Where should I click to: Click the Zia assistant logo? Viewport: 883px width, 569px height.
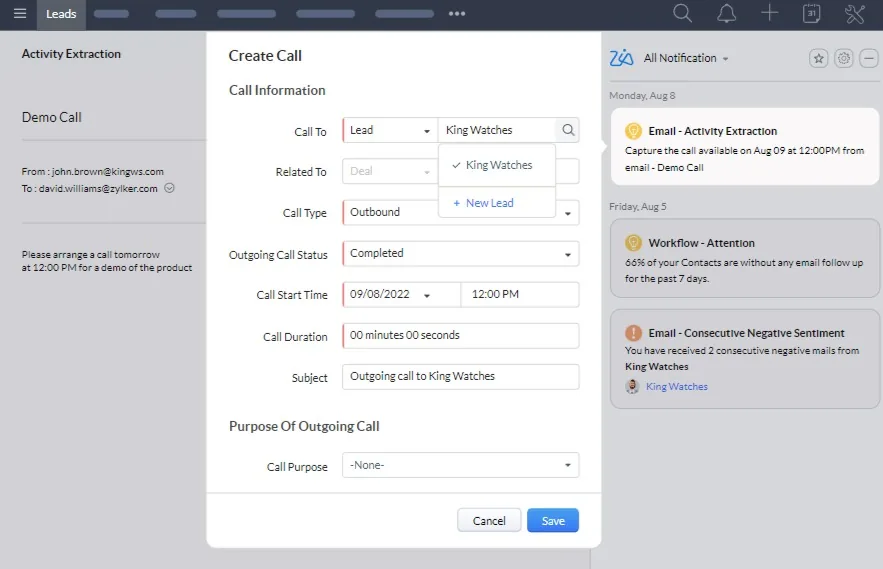point(622,57)
